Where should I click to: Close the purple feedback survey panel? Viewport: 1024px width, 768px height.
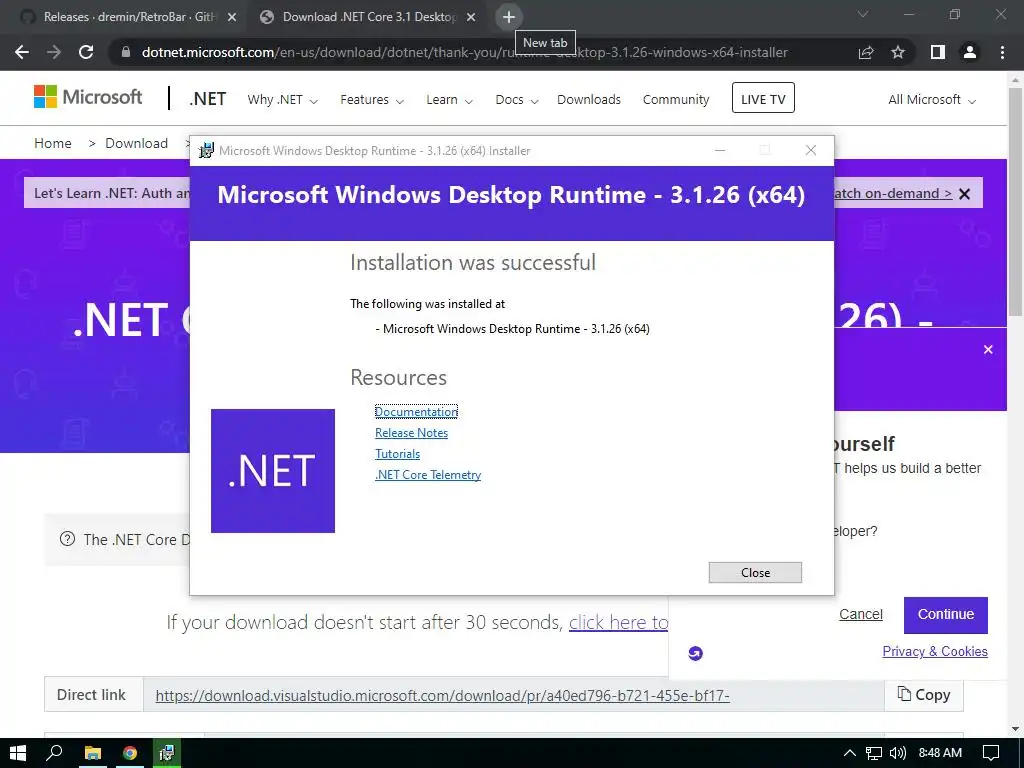click(988, 349)
